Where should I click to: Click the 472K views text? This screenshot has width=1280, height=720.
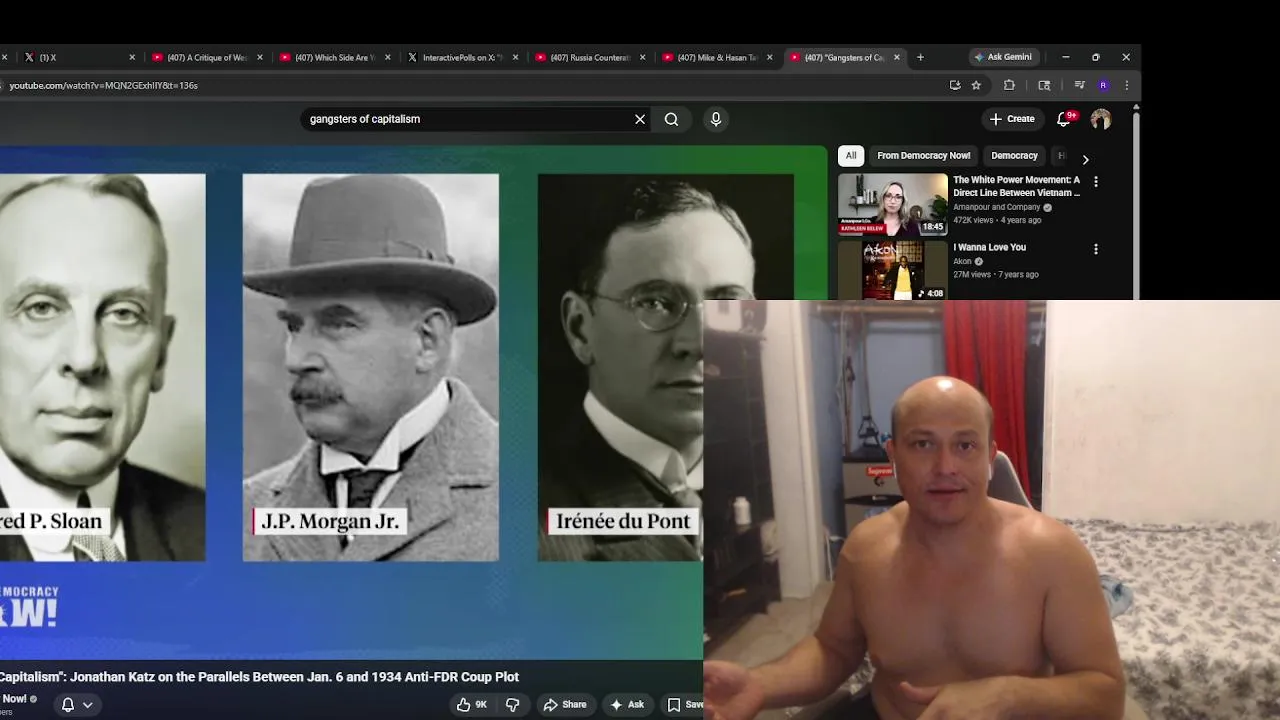(974, 220)
